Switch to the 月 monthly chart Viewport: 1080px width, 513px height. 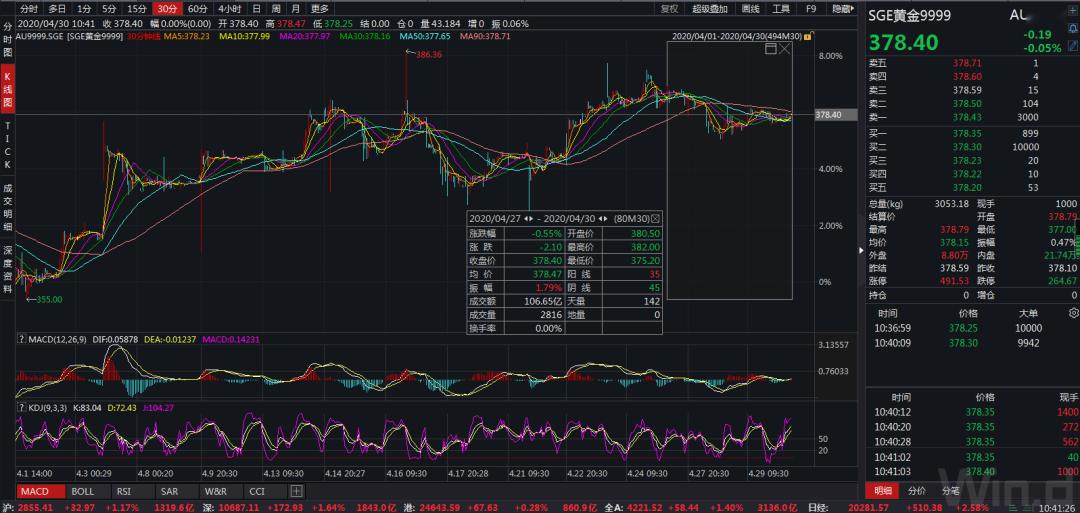pyautogui.click(x=295, y=9)
